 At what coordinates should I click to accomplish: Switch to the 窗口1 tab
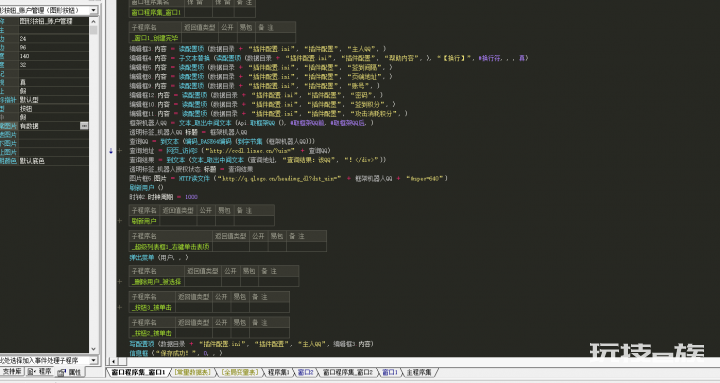(x=390, y=372)
